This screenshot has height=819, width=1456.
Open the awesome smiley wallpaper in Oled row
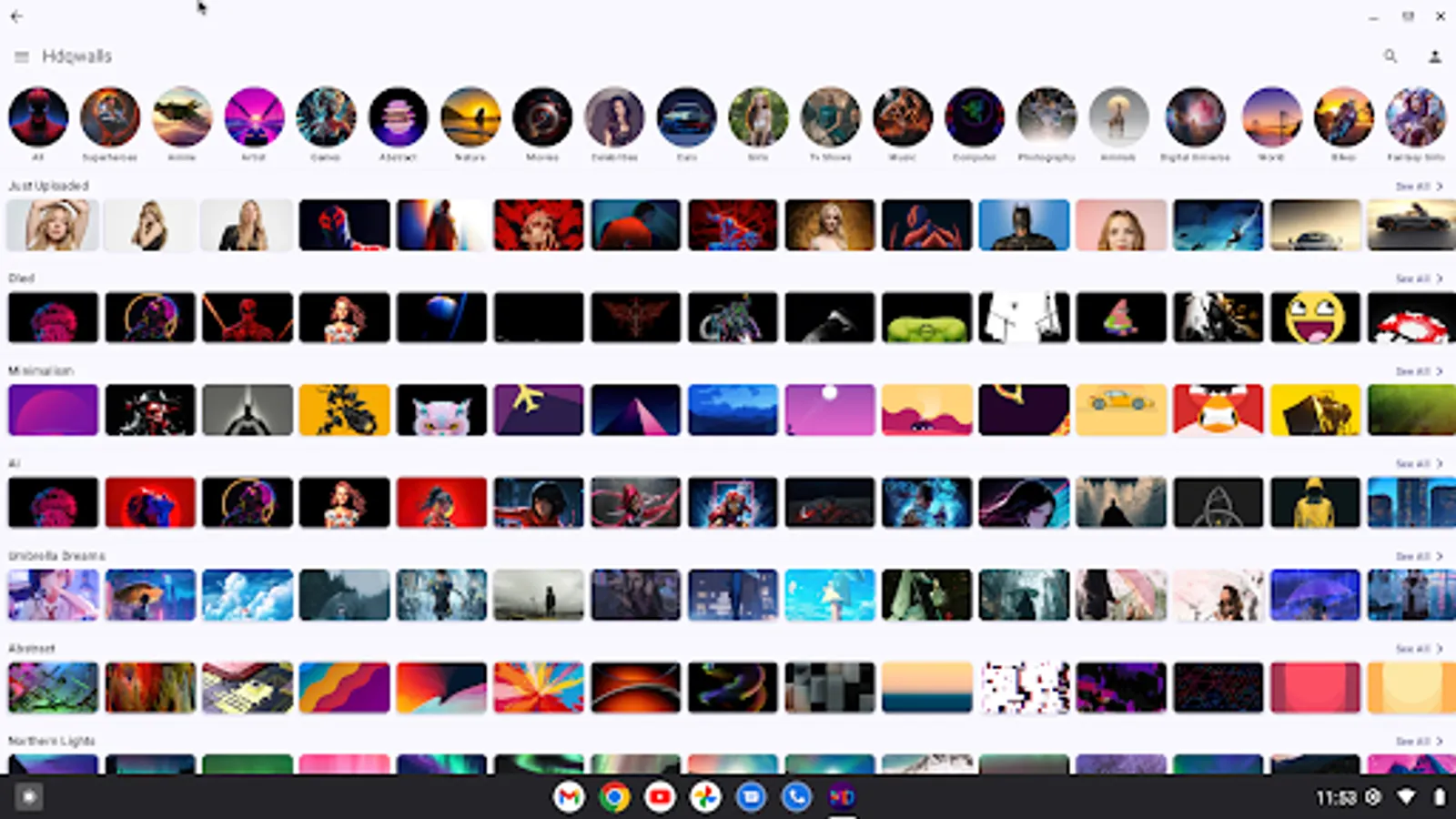pos(1315,318)
